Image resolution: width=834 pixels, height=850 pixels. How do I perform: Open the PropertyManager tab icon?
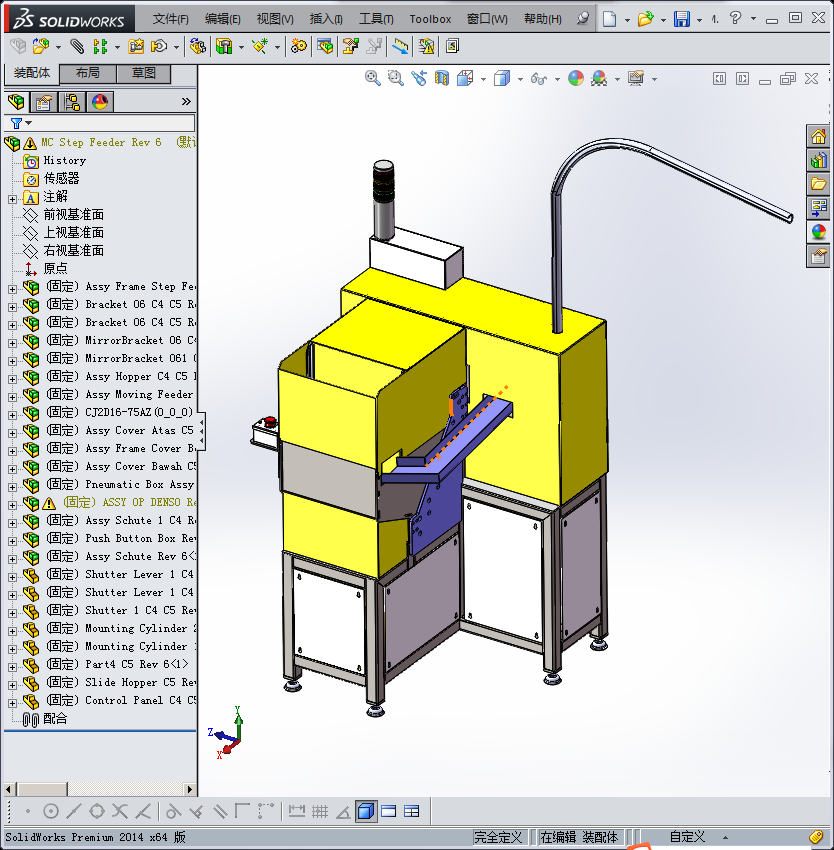pyautogui.click(x=44, y=101)
